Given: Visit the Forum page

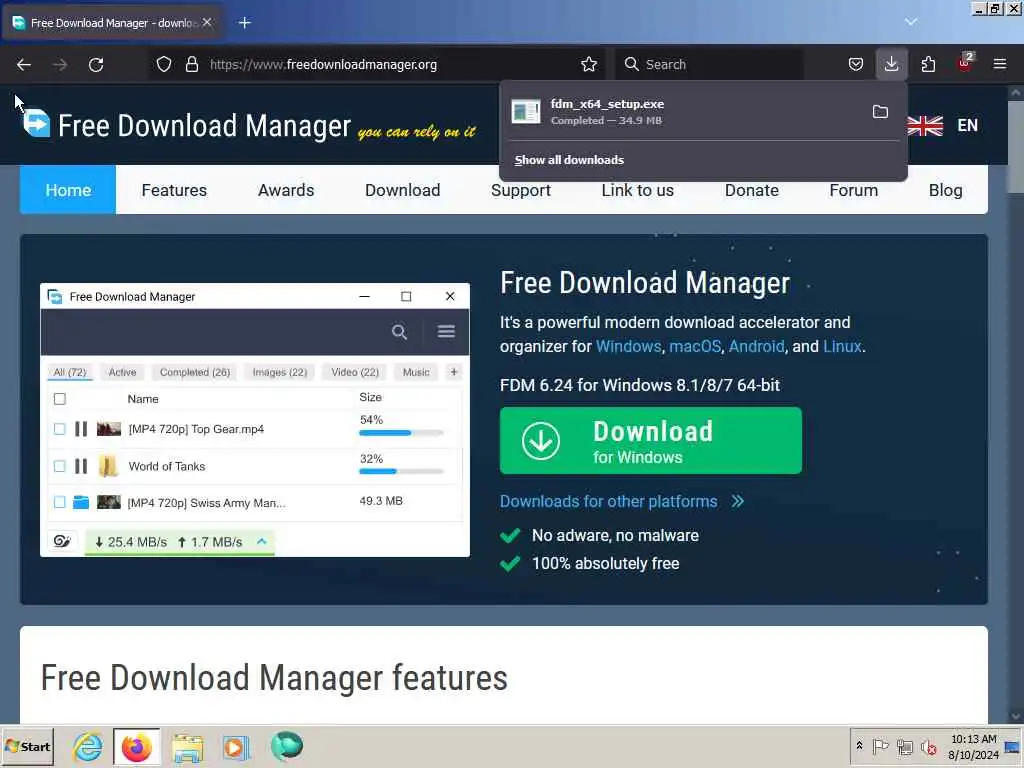Looking at the screenshot, I should [x=854, y=190].
